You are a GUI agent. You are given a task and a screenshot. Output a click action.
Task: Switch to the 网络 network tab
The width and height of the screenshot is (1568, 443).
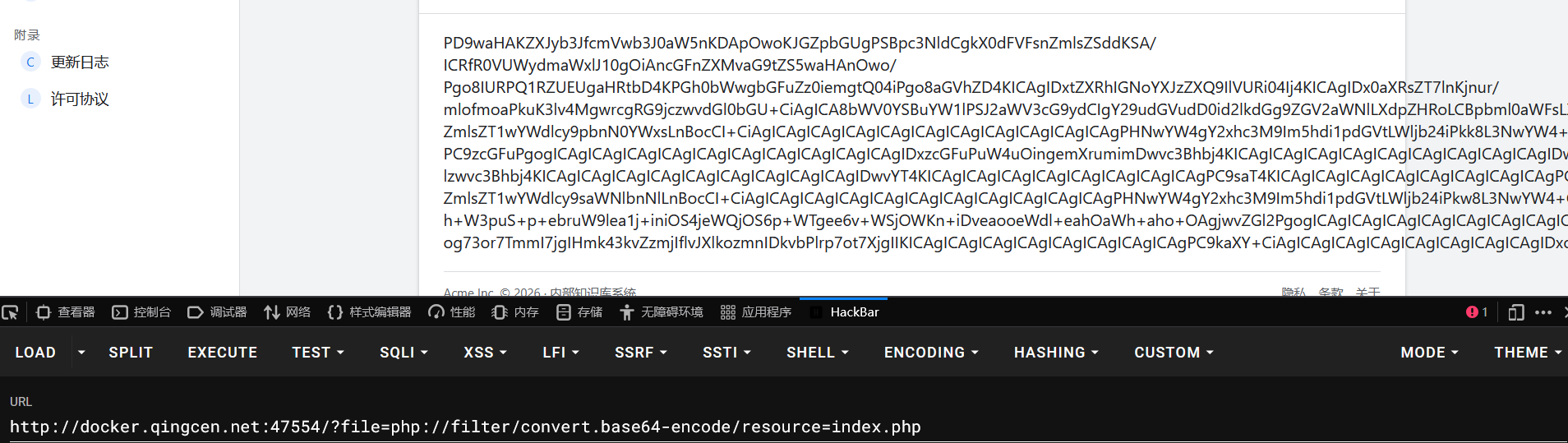pyautogui.click(x=288, y=312)
